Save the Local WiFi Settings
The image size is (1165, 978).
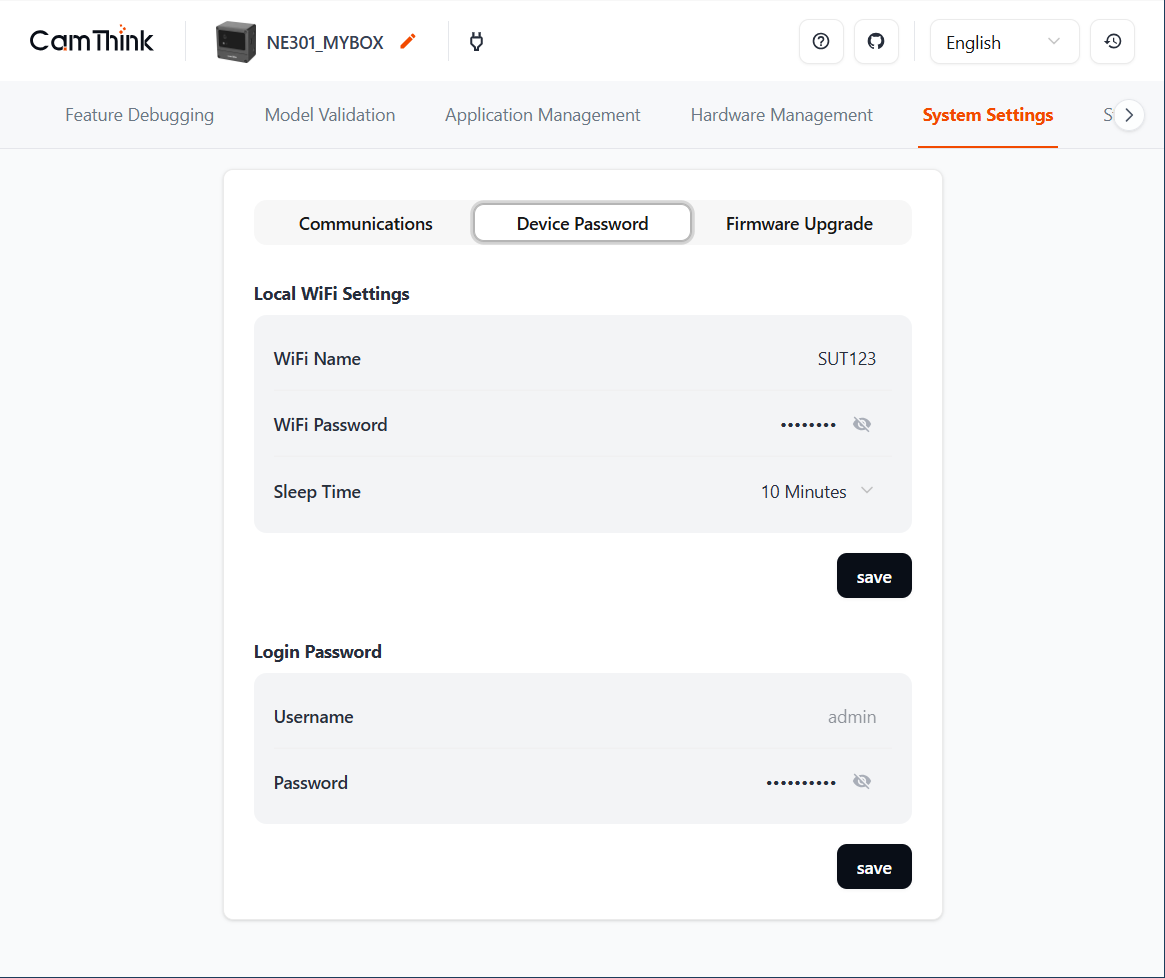(x=873, y=576)
